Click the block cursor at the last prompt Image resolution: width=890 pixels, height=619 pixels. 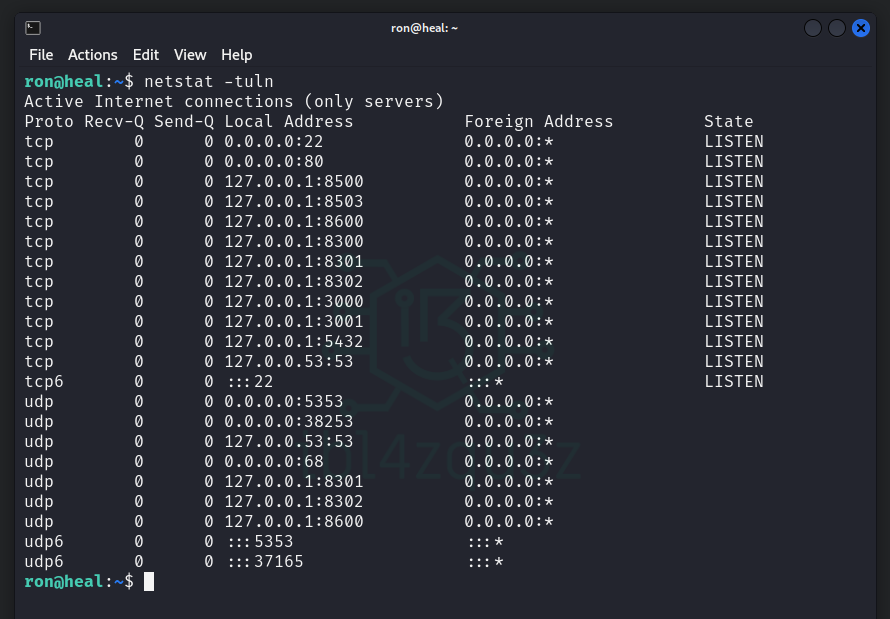coord(149,581)
